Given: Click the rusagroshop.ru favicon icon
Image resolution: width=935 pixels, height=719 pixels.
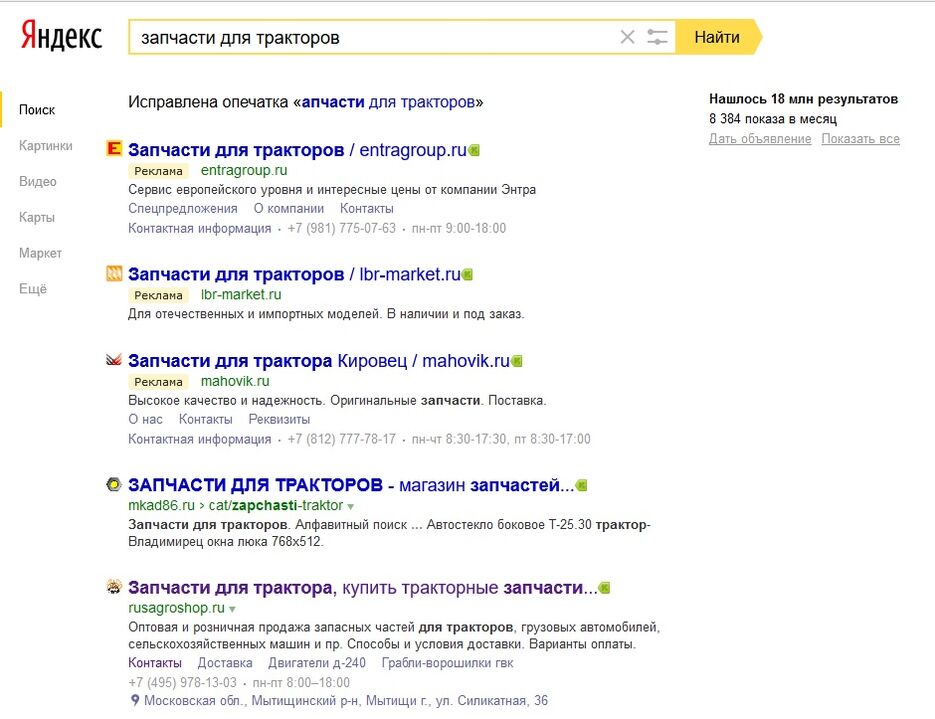Looking at the screenshot, I should coord(114,587).
